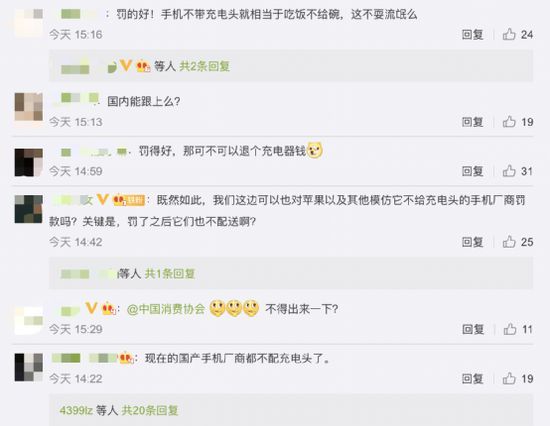Reply to the 国内能跟上么 comment

coord(472,122)
